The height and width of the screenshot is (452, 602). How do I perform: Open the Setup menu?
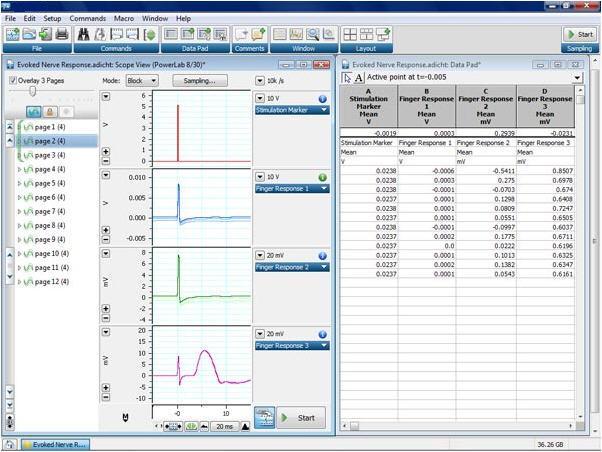click(x=52, y=18)
